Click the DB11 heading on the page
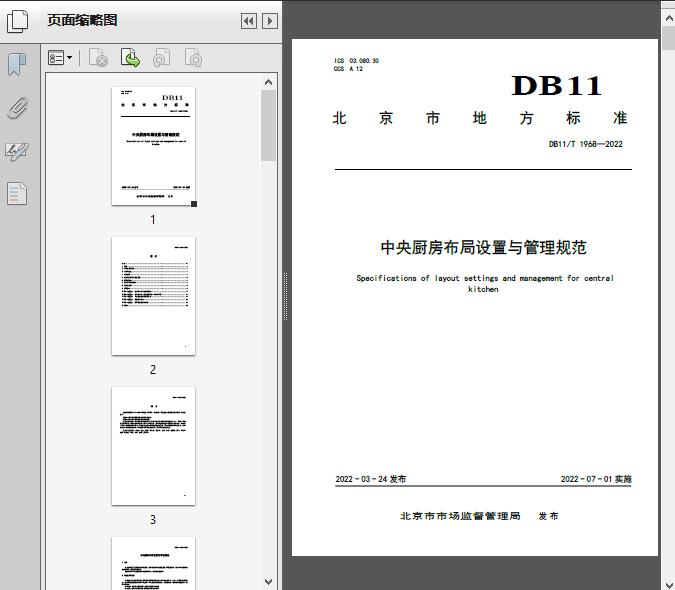This screenshot has height=590, width=675. pos(556,85)
